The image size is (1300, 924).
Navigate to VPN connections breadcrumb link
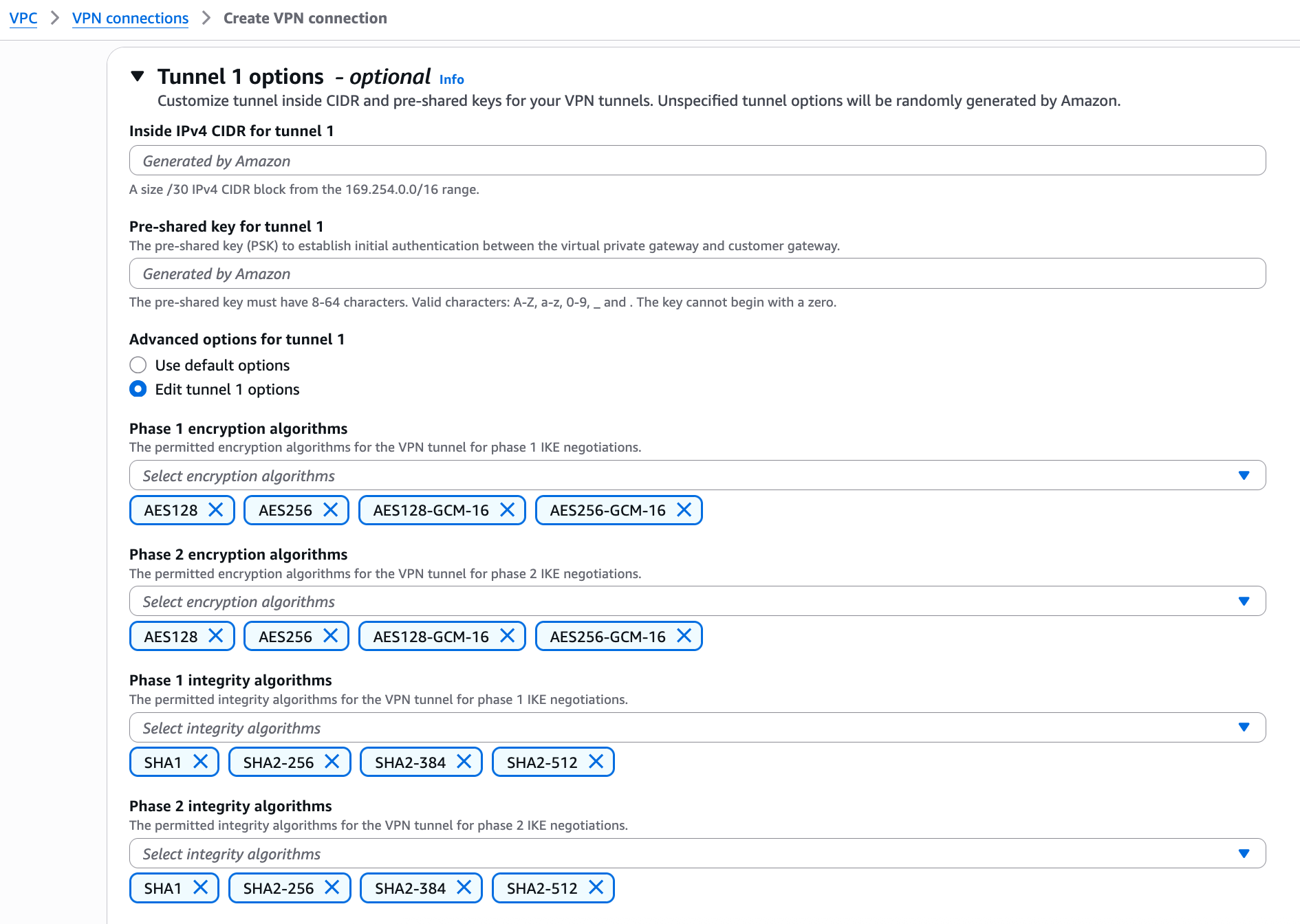click(x=130, y=18)
